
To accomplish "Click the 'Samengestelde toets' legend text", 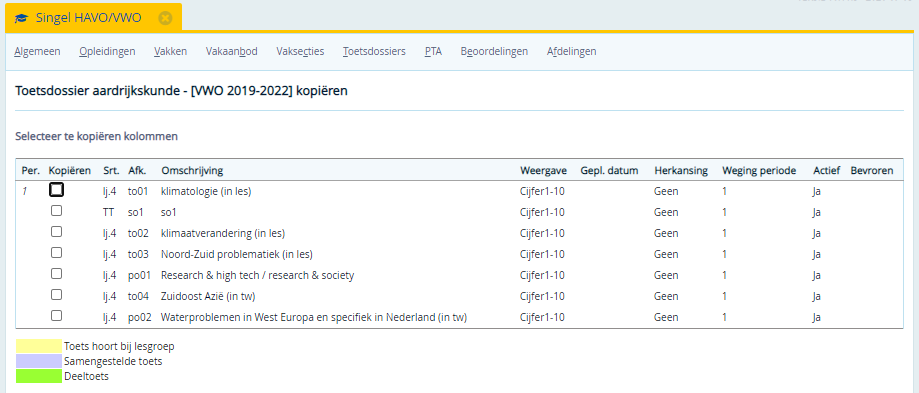I will (x=113, y=361).
